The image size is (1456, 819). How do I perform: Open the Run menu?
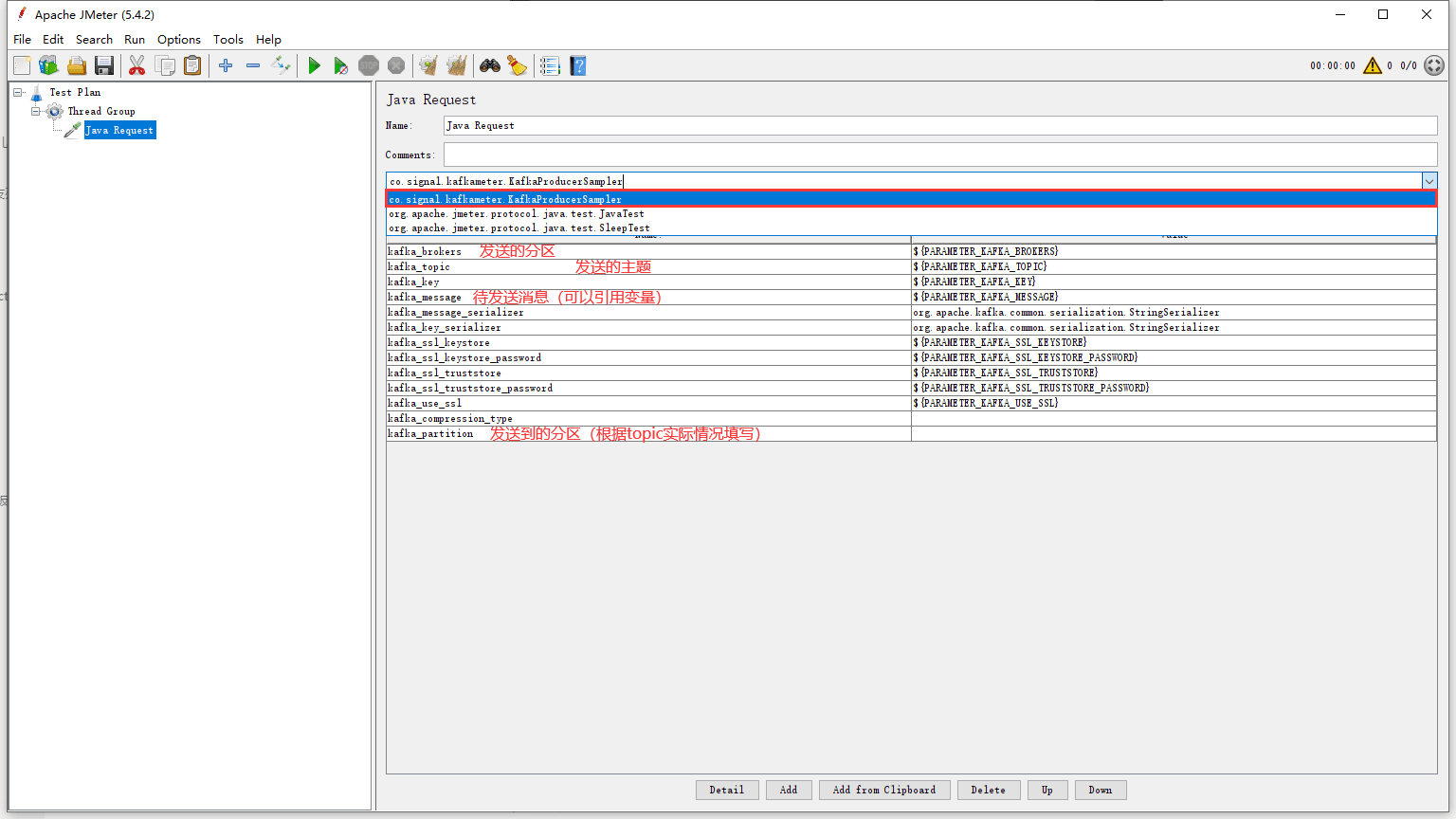click(x=135, y=39)
